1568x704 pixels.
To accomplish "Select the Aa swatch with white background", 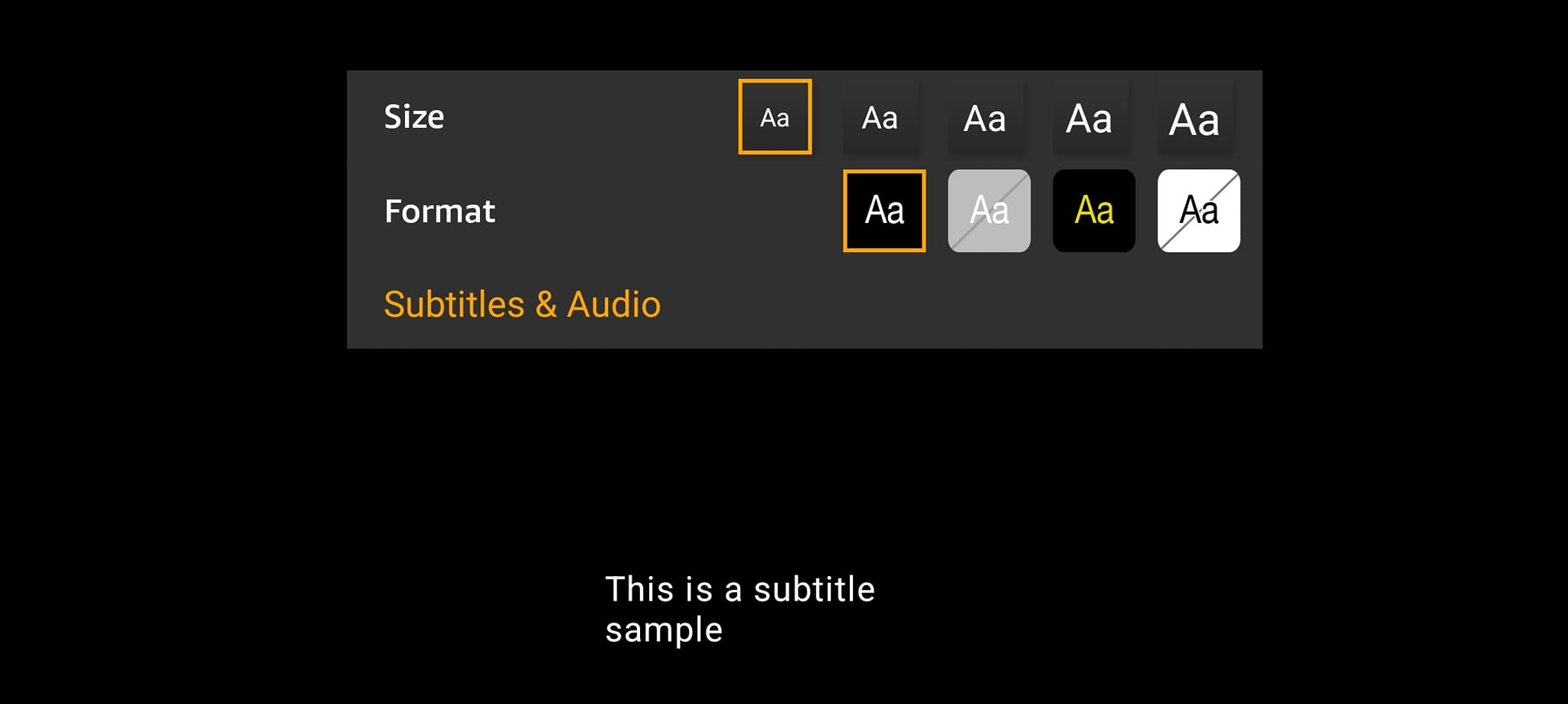I will pyautogui.click(x=1199, y=211).
